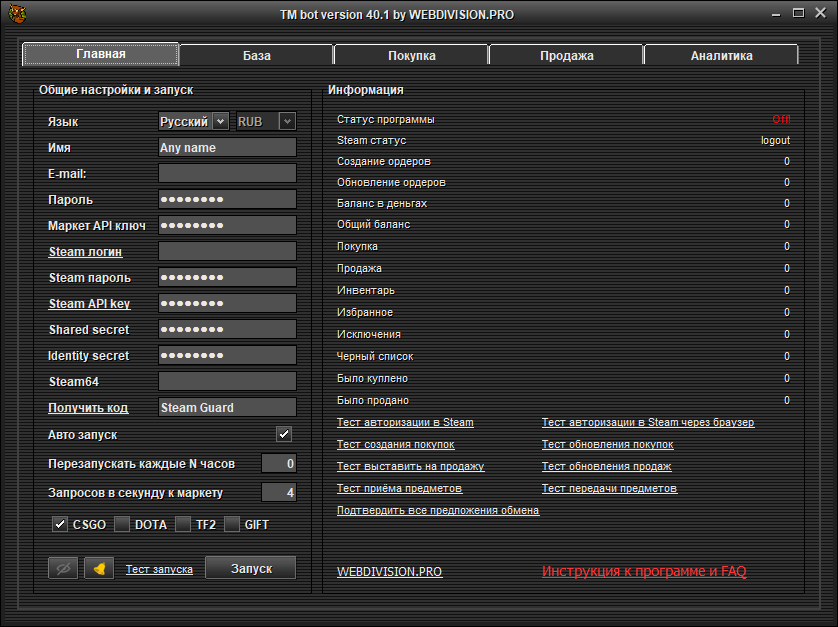Open the Язык language dropdown

click(x=194, y=121)
